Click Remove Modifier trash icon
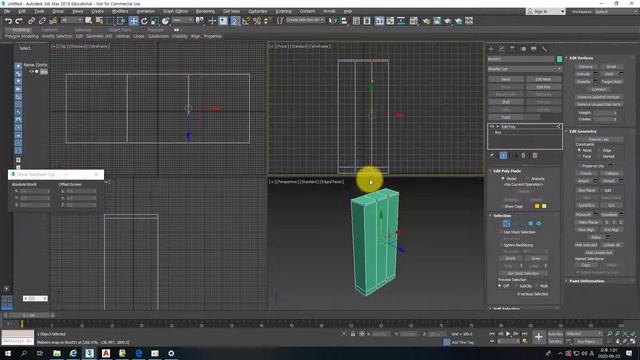This screenshot has height=360, width=640. tap(524, 156)
